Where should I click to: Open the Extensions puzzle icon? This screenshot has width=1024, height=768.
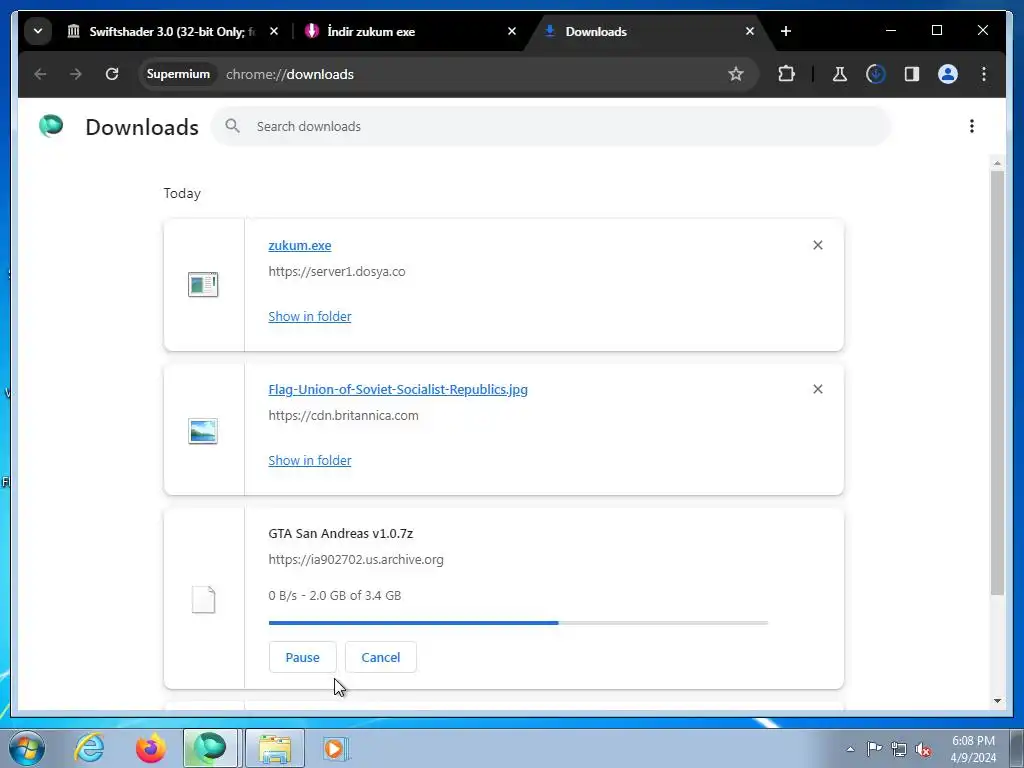[x=786, y=74]
